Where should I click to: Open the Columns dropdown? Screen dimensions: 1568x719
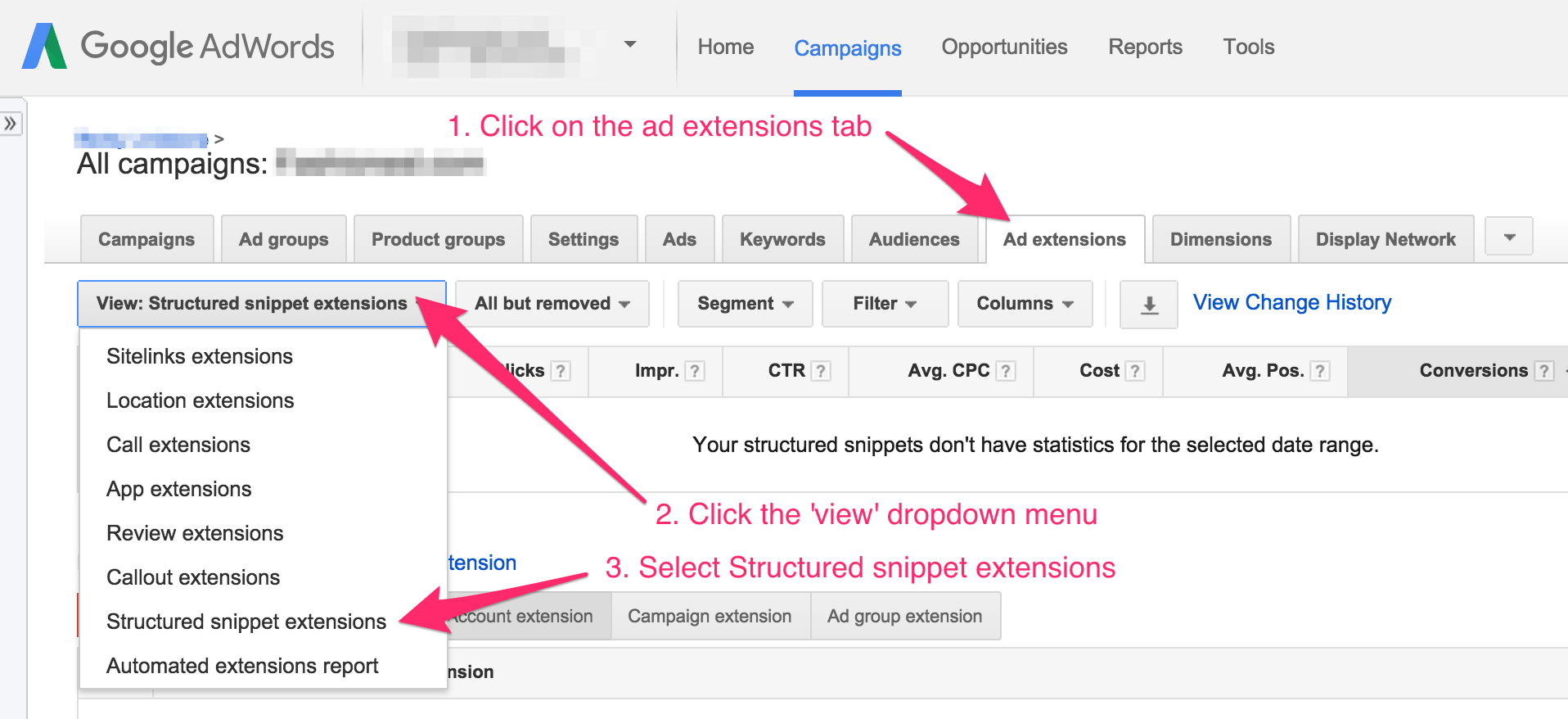point(1025,304)
